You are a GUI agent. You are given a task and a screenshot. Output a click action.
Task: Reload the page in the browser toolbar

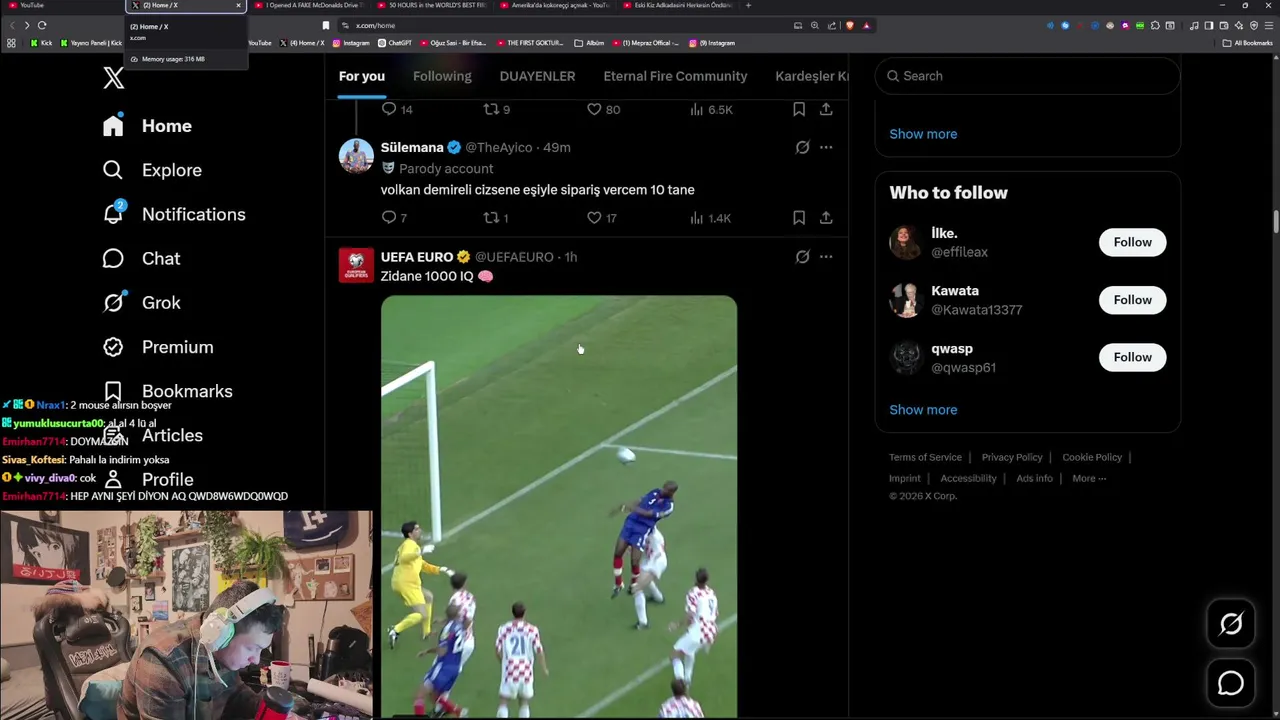[x=42, y=25]
